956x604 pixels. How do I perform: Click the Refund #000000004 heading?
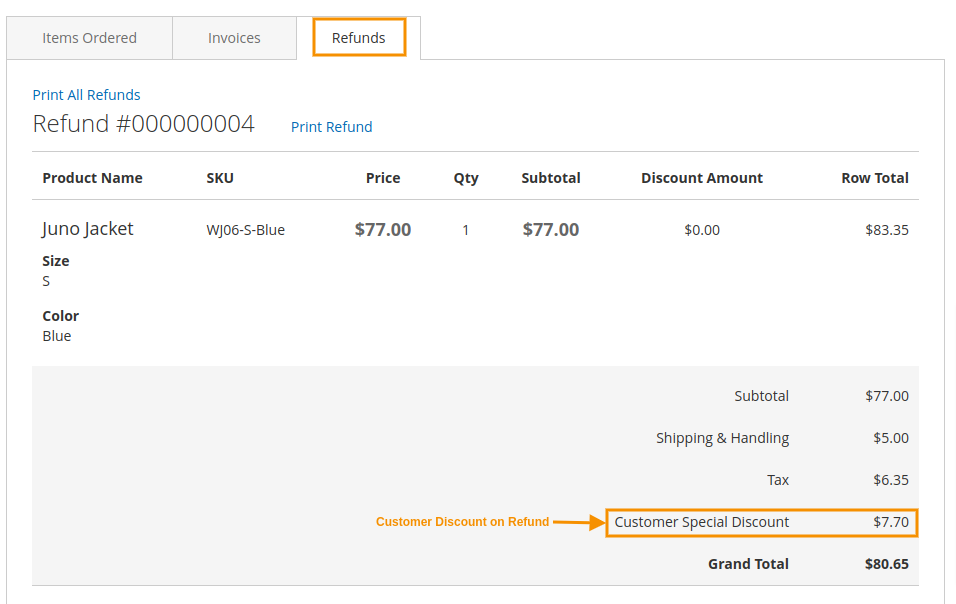[x=143, y=124]
